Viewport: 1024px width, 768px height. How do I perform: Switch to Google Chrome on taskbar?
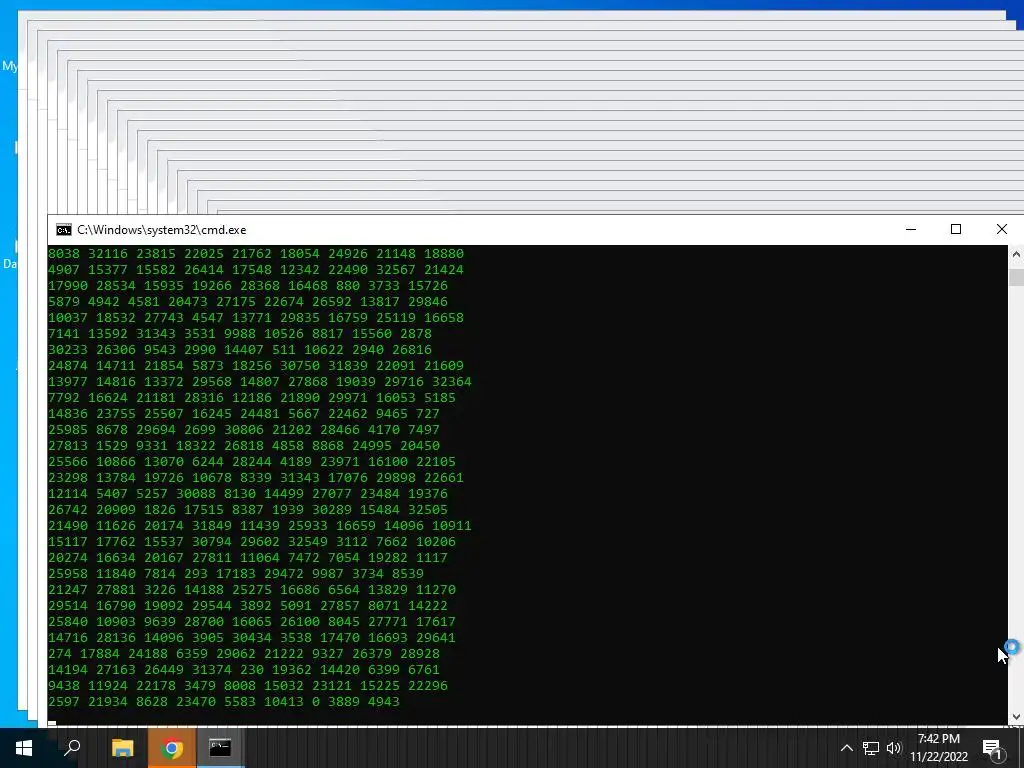tap(171, 747)
